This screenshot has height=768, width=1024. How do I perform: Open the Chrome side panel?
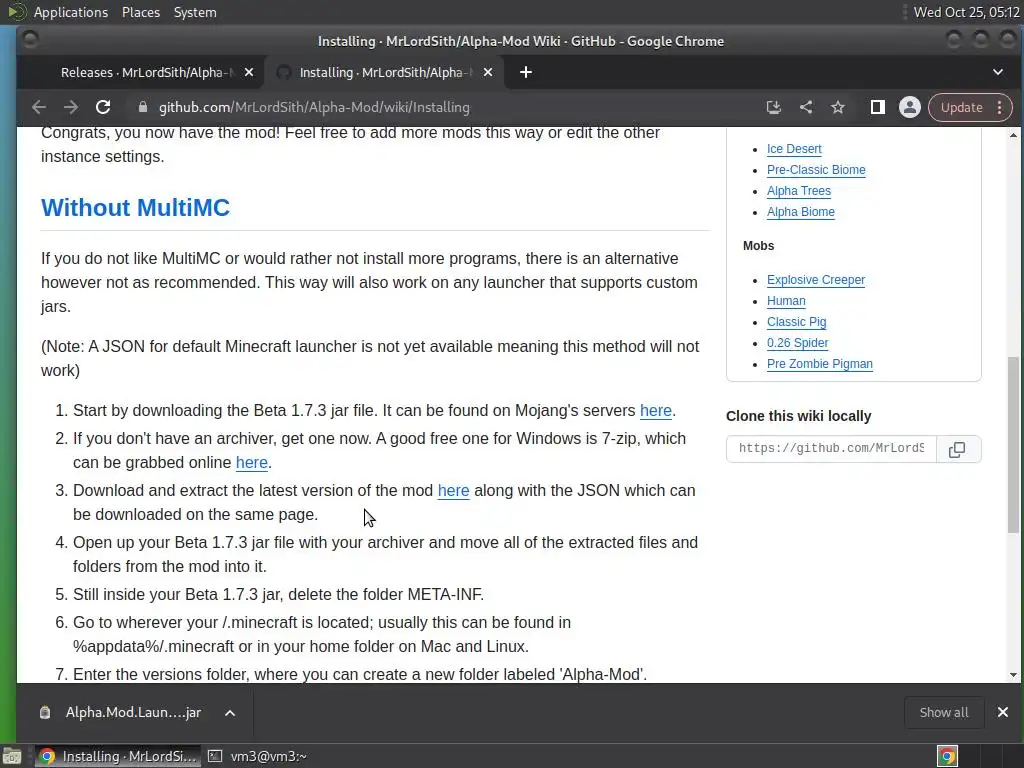877,107
